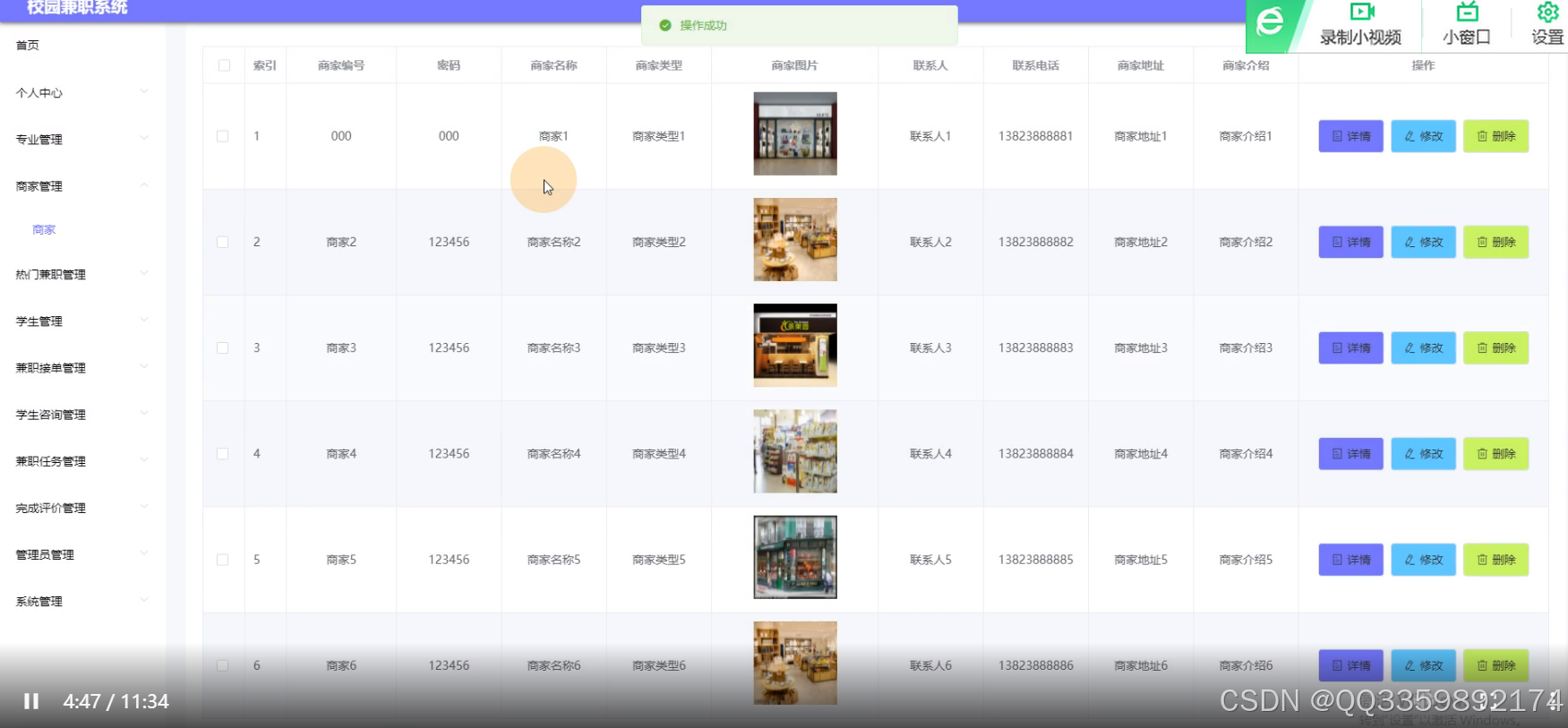Open 详情 for row 商家6
1568x728 pixels.
coord(1350,665)
